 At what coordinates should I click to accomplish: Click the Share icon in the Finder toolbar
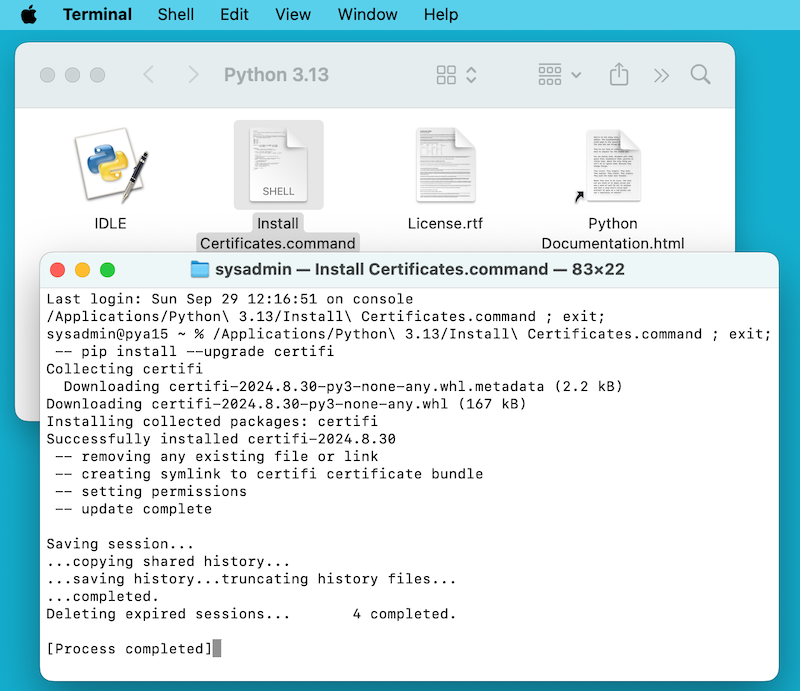point(618,74)
